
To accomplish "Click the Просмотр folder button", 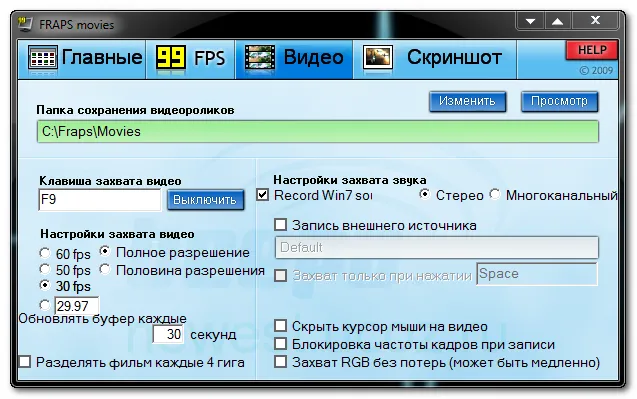I will click(559, 101).
